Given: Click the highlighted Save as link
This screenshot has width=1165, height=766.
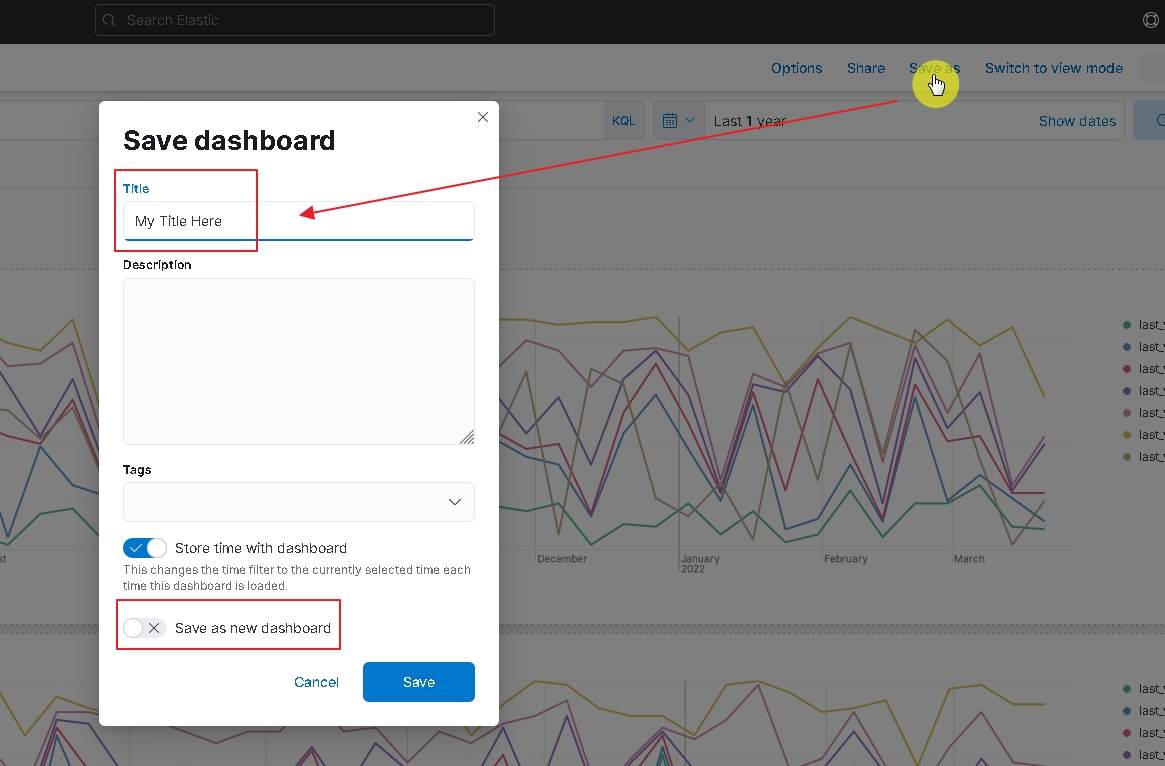Looking at the screenshot, I should click(x=933, y=68).
